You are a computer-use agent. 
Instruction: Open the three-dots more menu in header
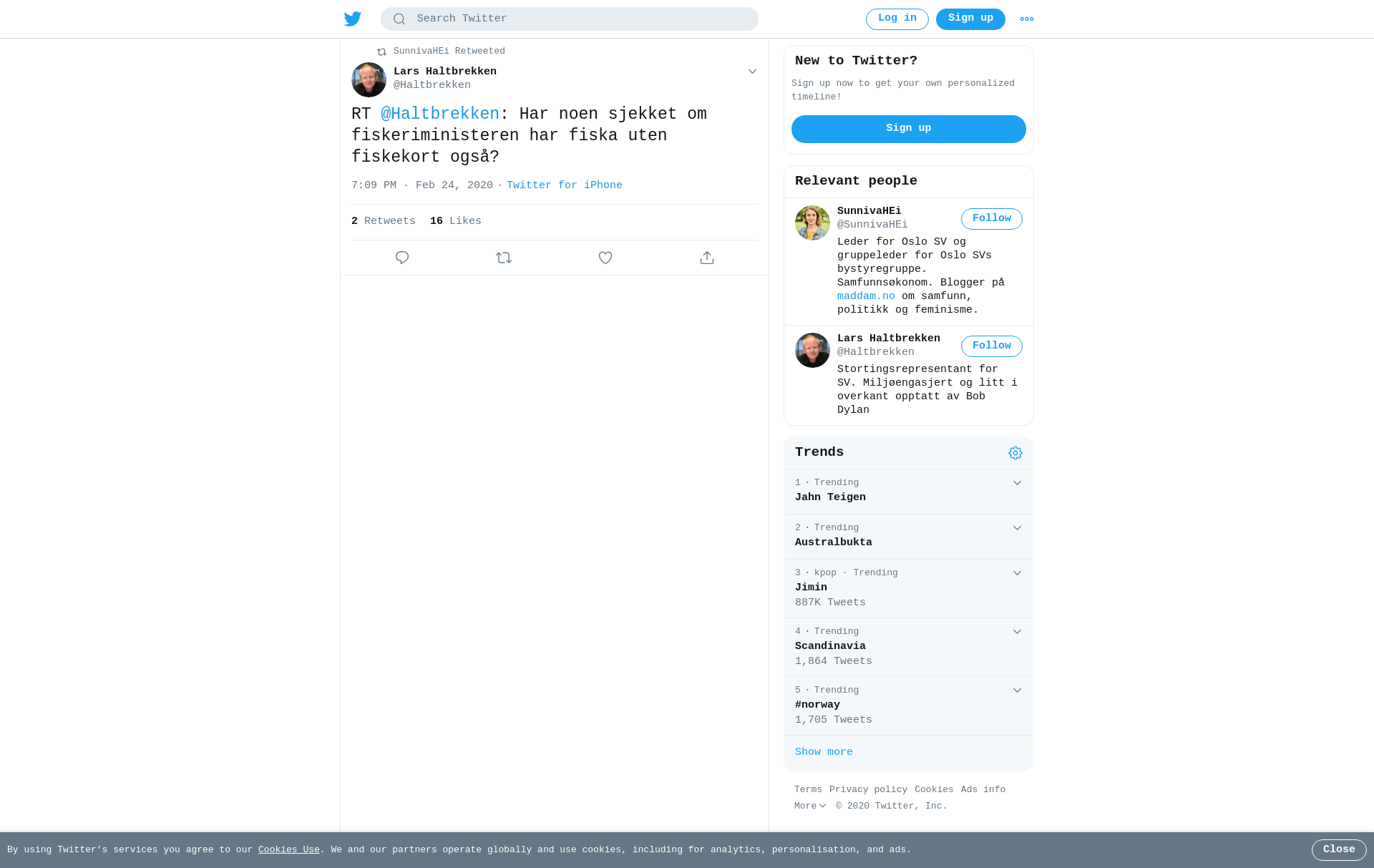click(x=1027, y=19)
